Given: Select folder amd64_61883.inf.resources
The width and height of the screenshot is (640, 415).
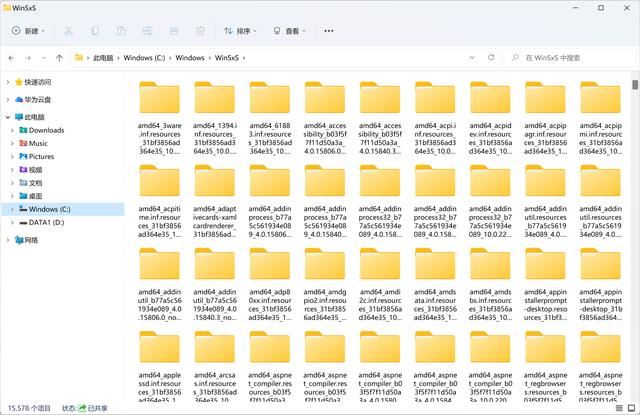Looking at the screenshot, I should pos(270,118).
